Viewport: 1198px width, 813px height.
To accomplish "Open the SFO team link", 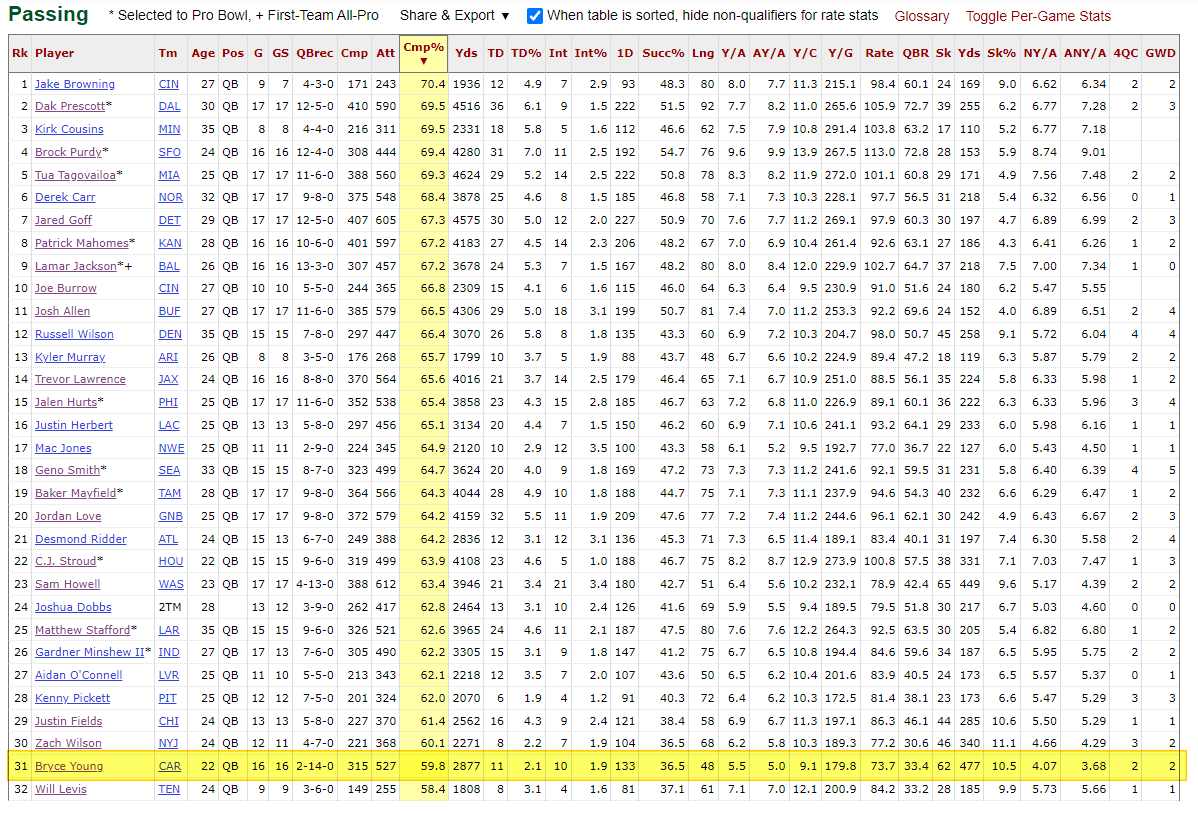I will 170,152.
